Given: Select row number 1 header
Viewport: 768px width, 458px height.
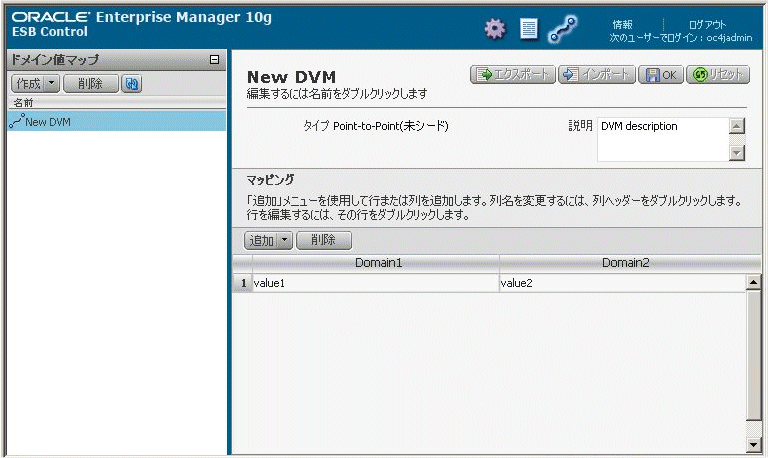Looking at the screenshot, I should [243, 283].
